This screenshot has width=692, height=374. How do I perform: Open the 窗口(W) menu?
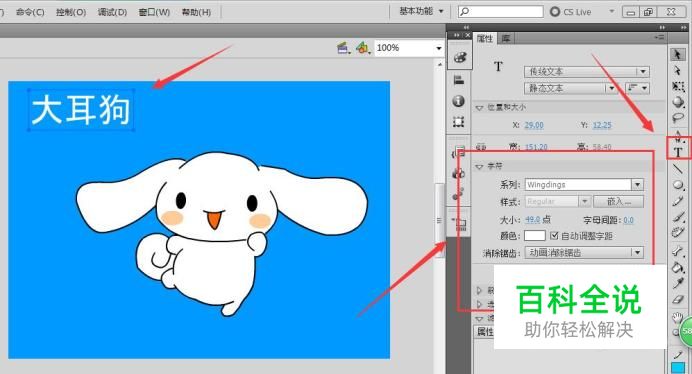(x=154, y=12)
